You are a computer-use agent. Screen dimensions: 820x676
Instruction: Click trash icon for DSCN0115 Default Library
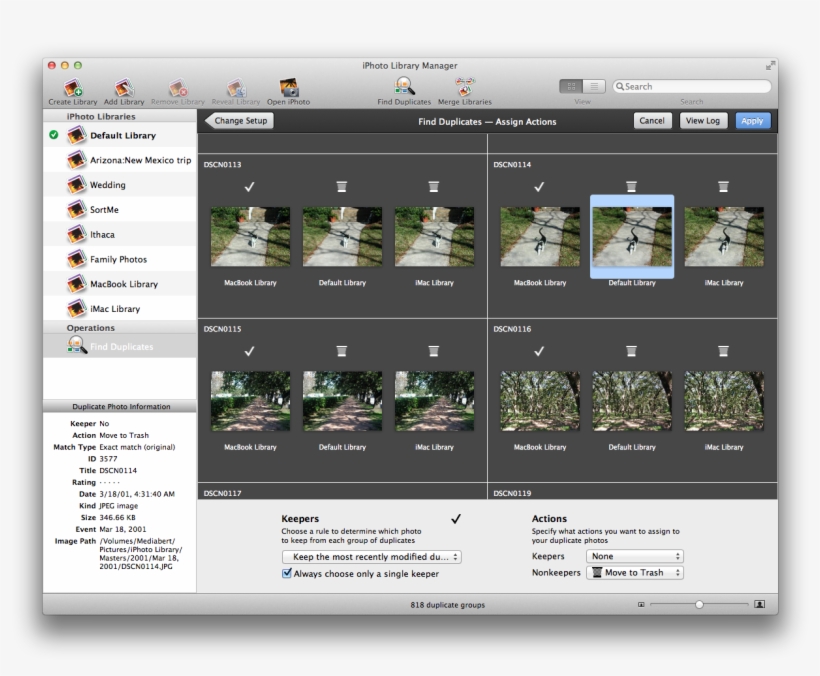pos(341,351)
